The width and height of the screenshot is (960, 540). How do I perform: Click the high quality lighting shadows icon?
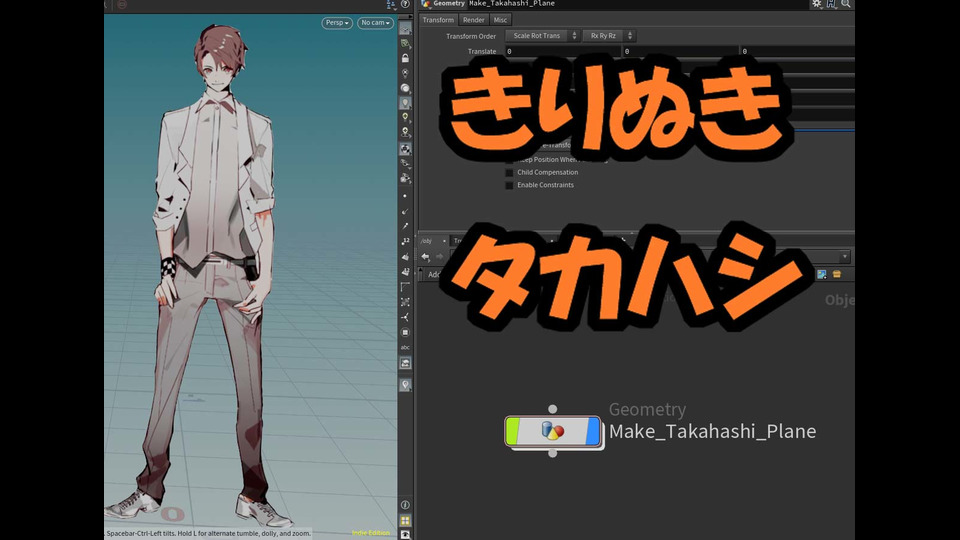tap(405, 132)
